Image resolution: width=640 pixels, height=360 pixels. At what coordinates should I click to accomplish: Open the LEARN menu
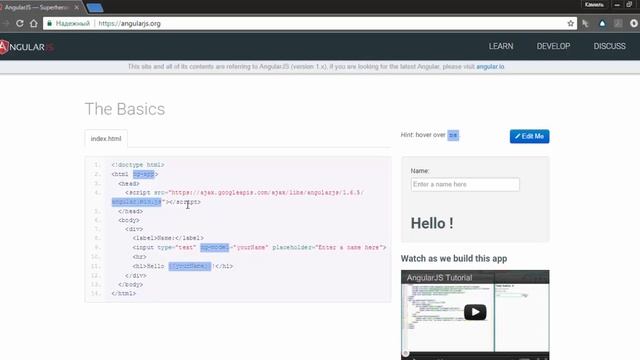point(501,46)
